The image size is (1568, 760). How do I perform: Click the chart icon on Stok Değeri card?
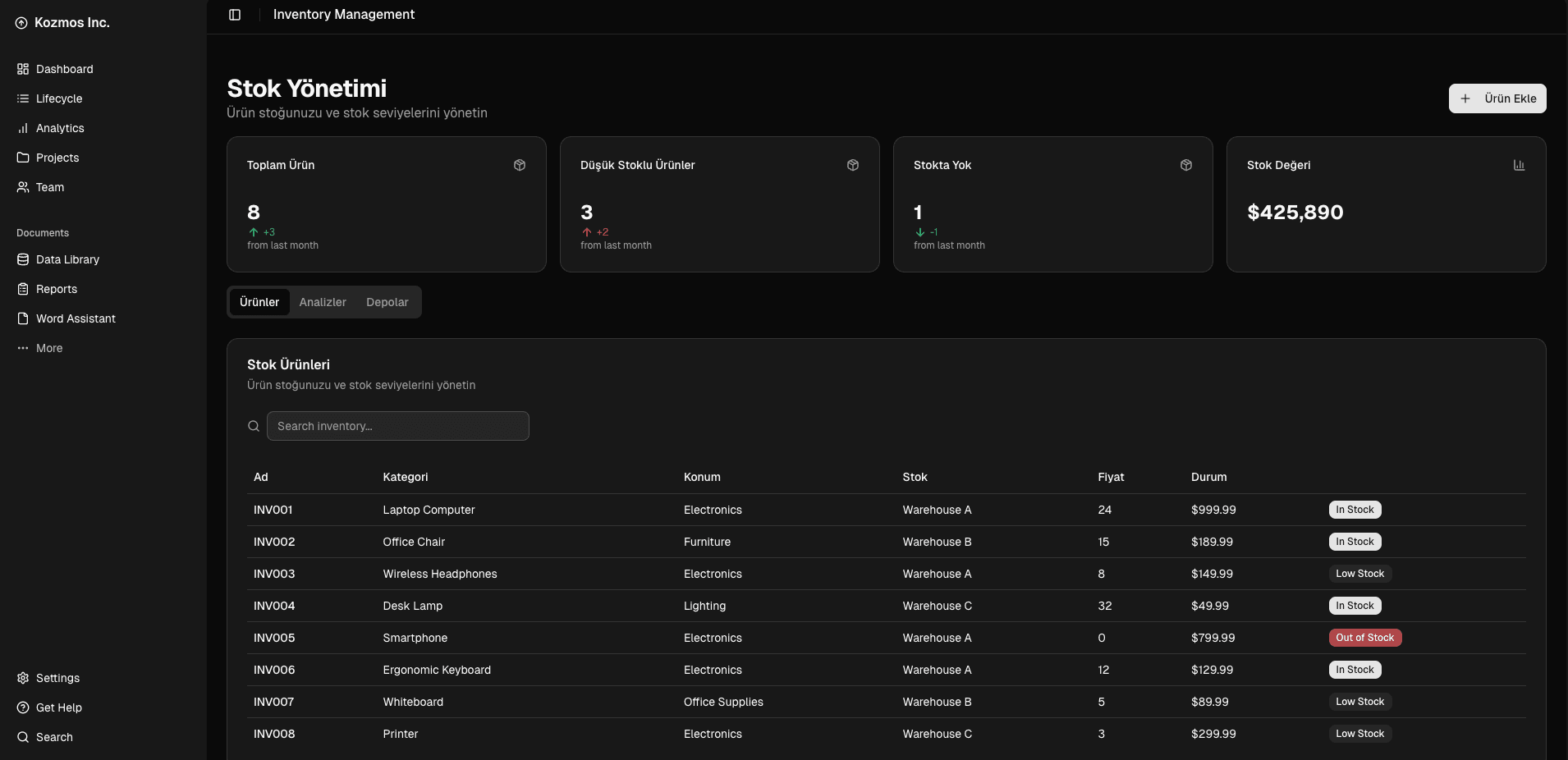click(x=1520, y=165)
